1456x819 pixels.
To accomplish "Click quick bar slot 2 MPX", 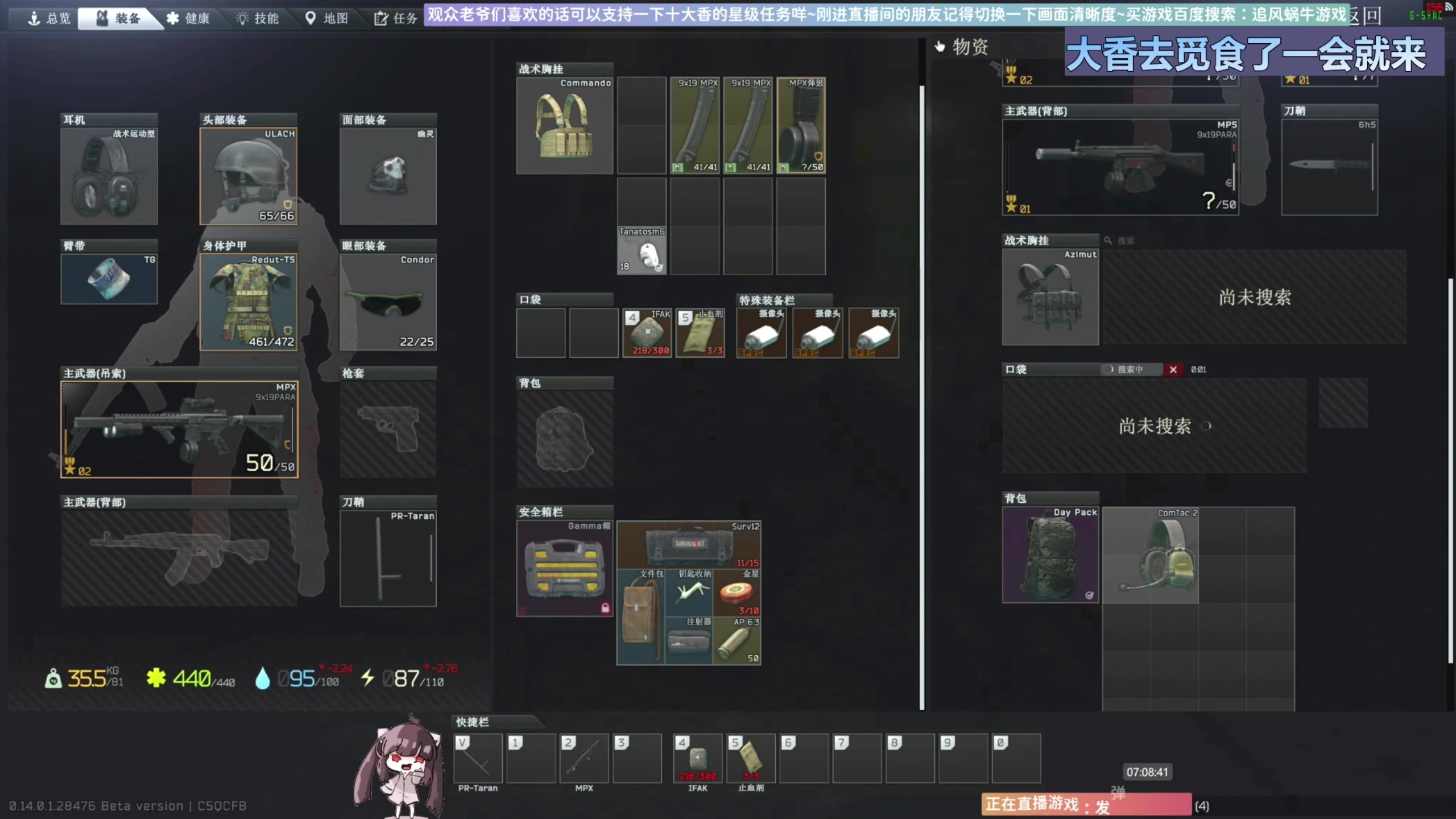I will click(x=584, y=759).
